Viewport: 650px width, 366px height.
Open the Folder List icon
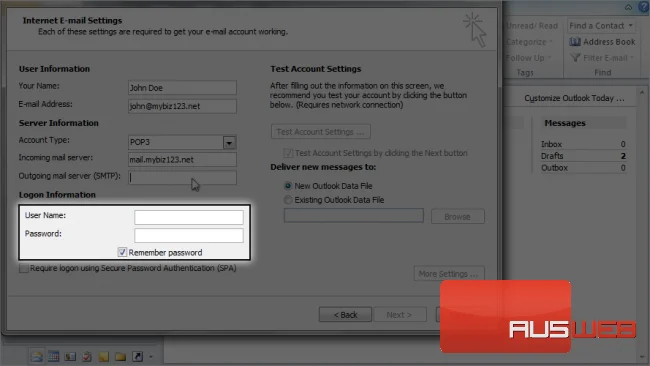tap(120, 356)
